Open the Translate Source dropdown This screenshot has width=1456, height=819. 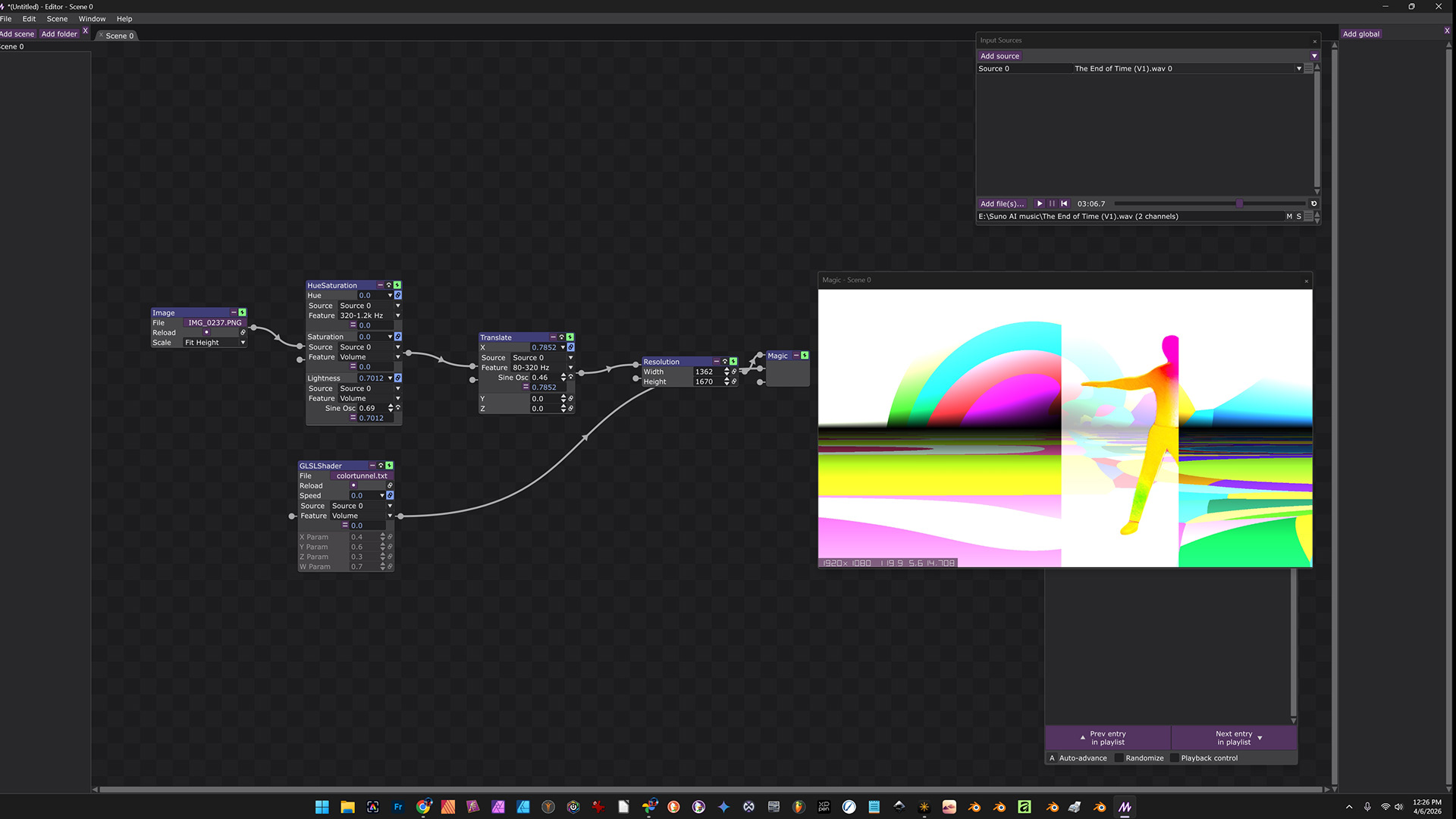tap(542, 358)
